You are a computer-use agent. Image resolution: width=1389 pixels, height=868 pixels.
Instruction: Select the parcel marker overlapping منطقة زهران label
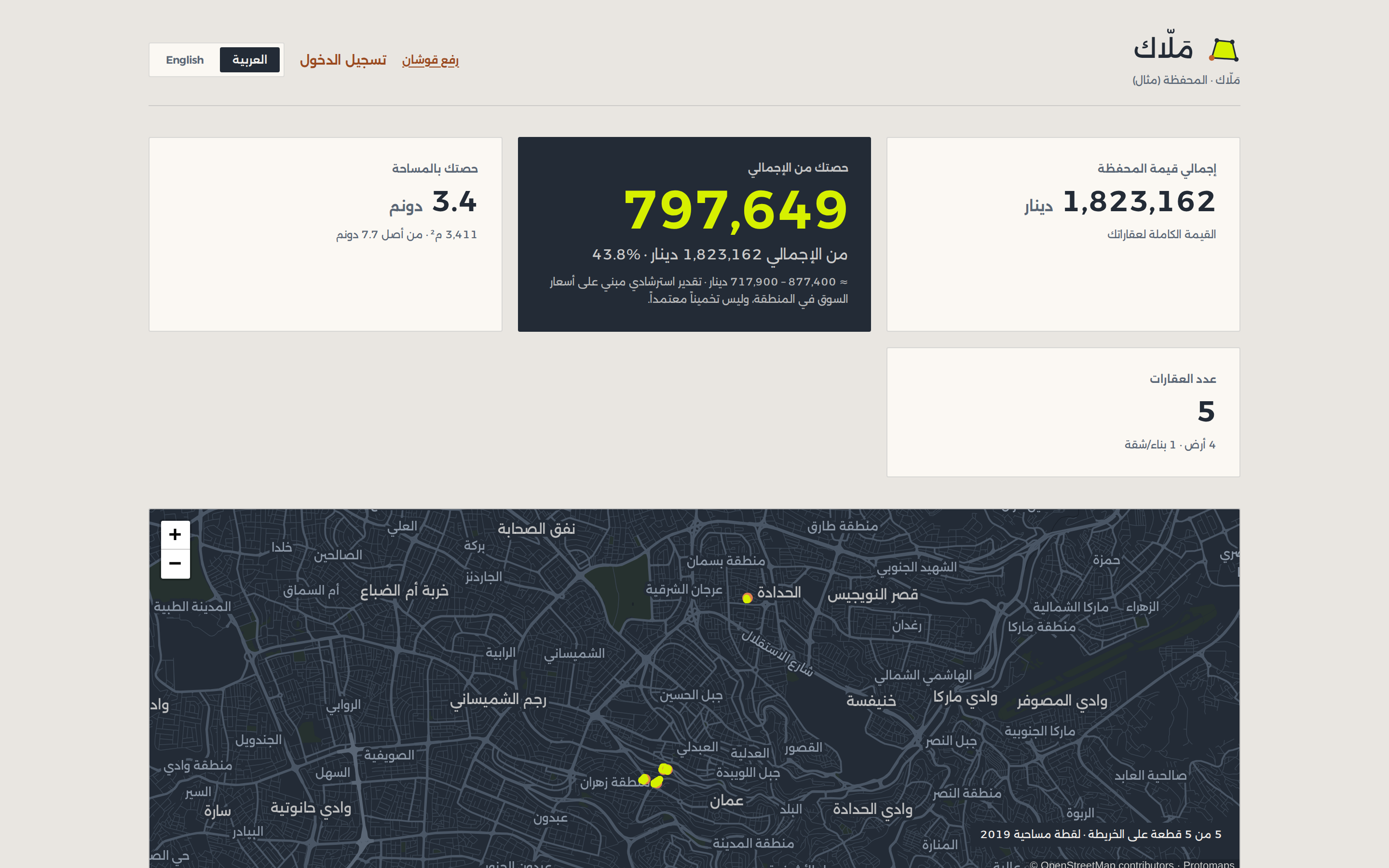tap(644, 779)
